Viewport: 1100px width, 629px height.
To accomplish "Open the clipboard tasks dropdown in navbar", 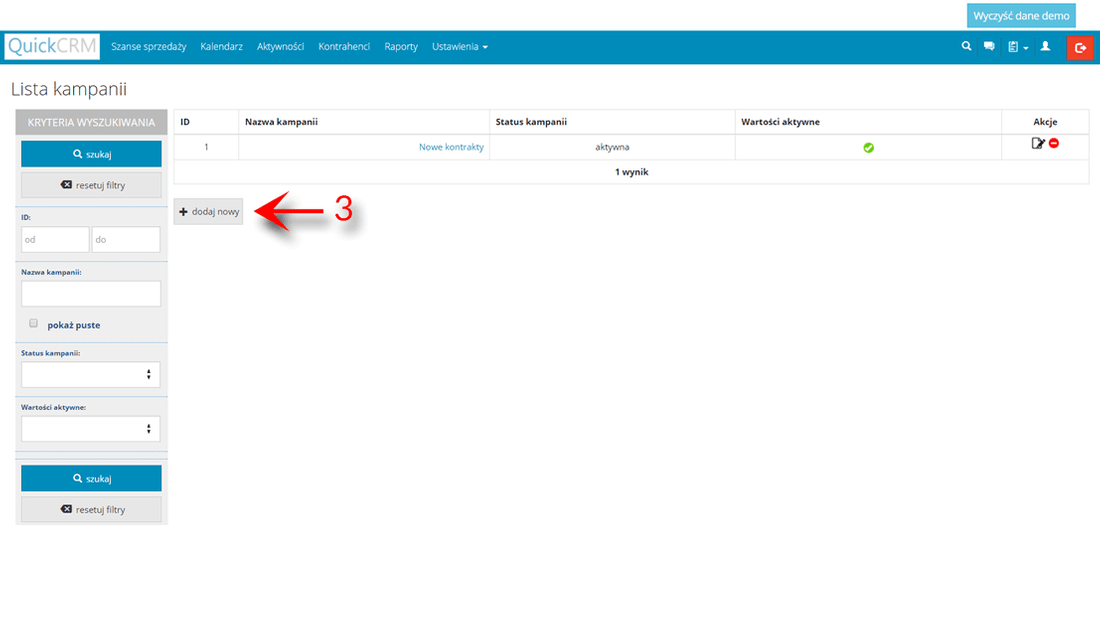I will coord(1018,47).
